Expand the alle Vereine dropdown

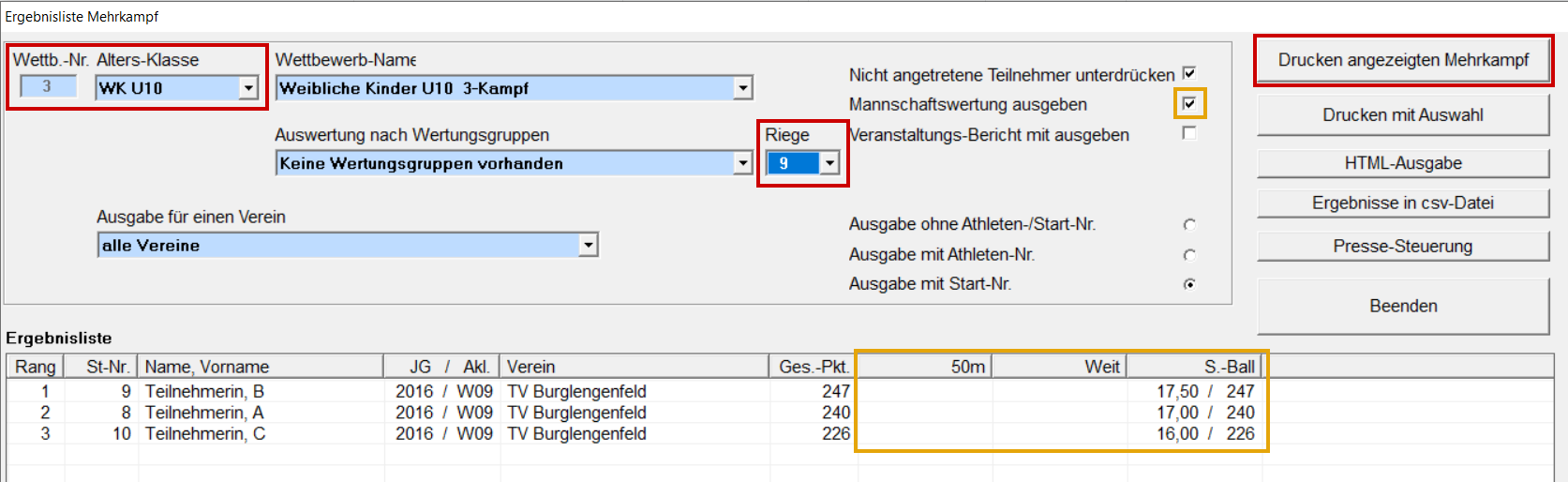[x=588, y=246]
